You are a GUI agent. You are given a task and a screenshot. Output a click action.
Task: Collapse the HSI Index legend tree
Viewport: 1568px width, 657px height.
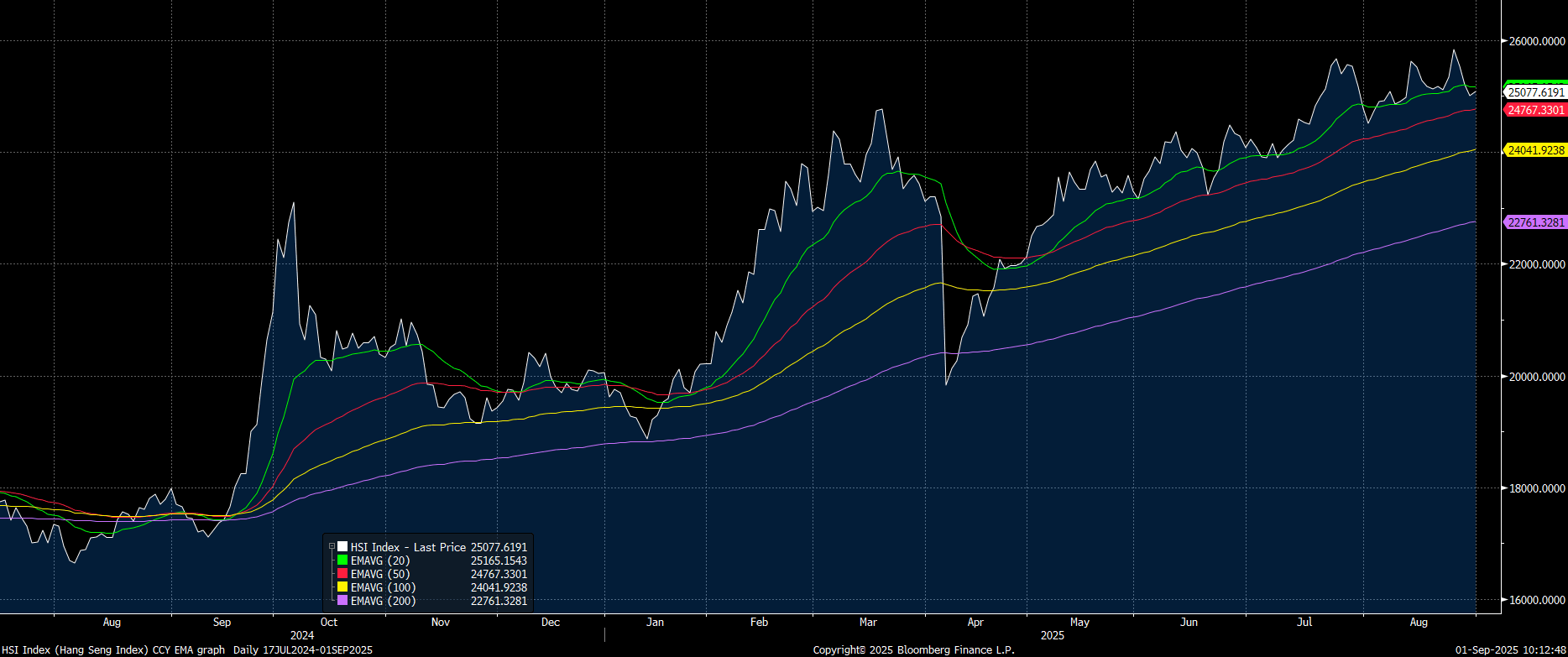[332, 547]
